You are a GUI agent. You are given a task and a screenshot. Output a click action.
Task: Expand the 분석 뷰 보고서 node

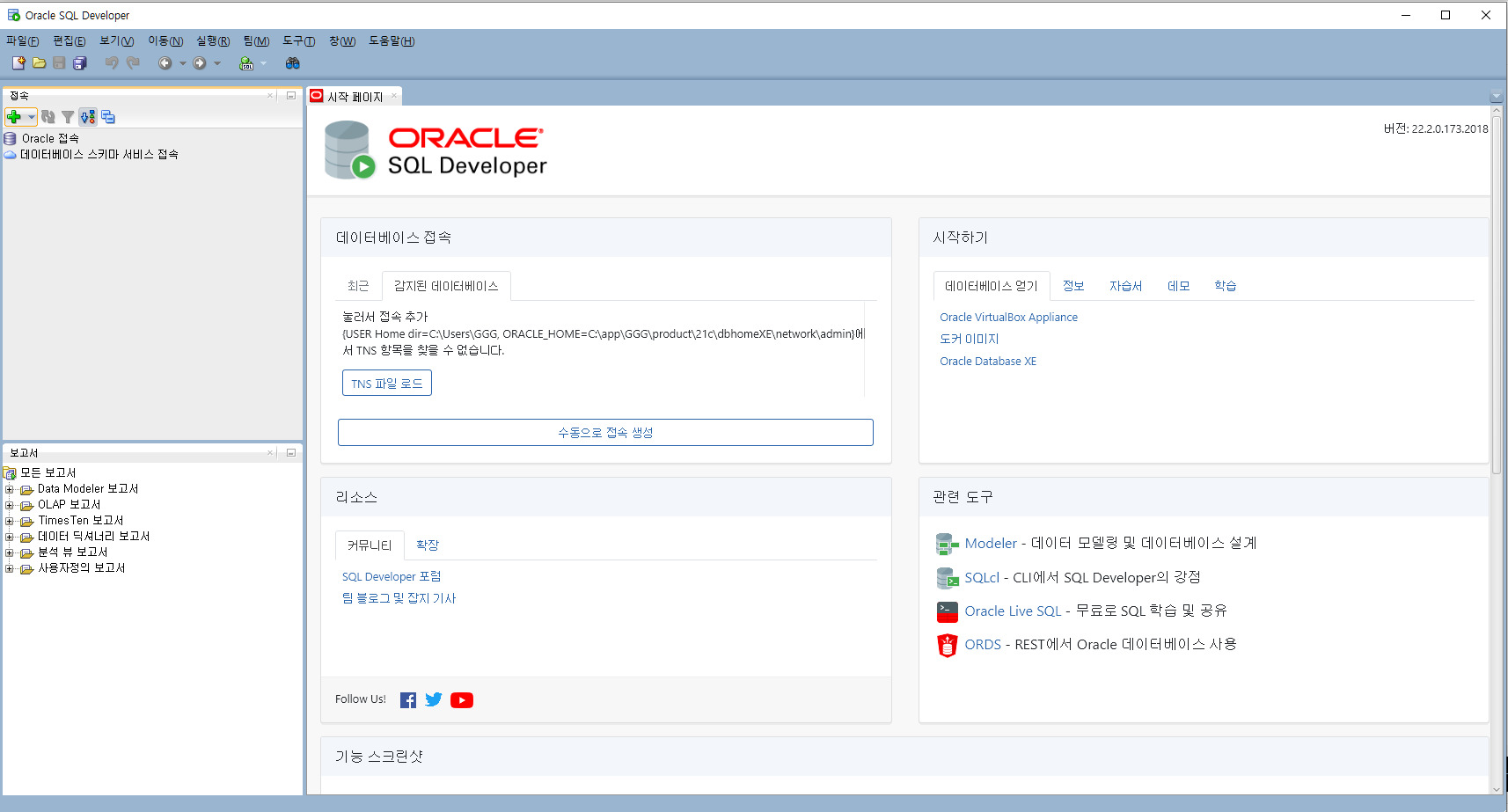[x=10, y=552]
